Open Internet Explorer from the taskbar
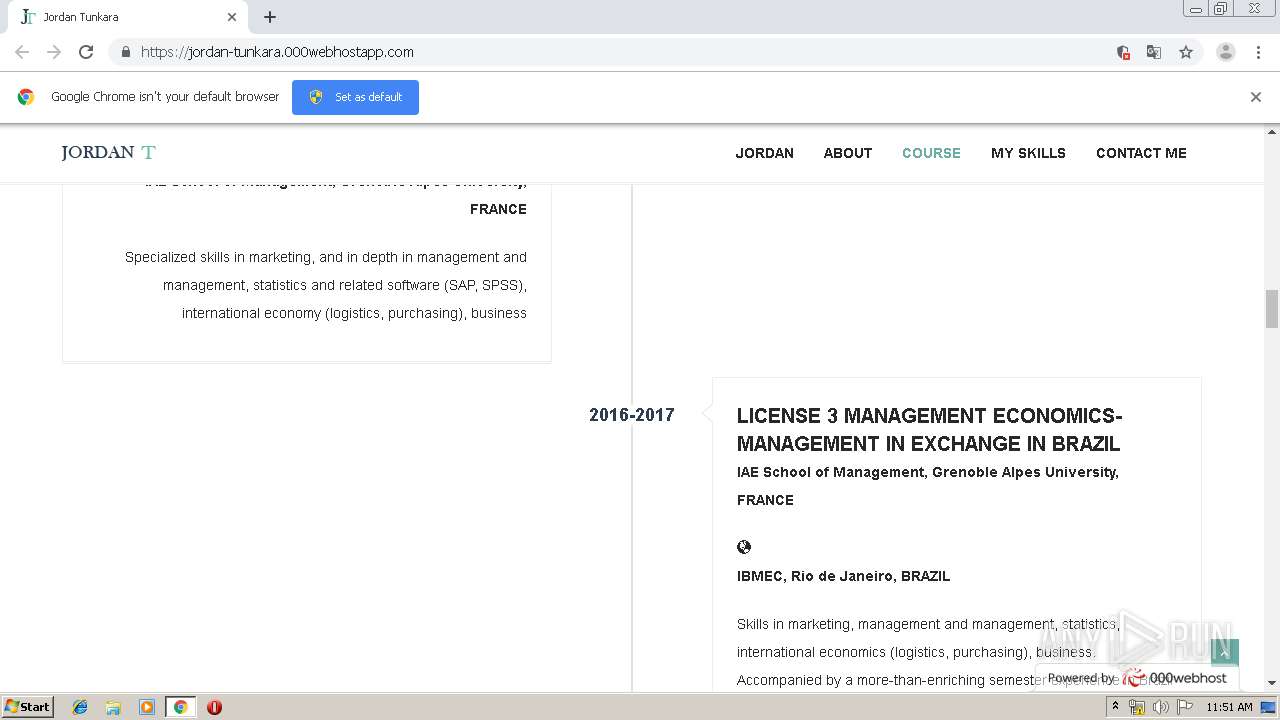 tap(80, 707)
